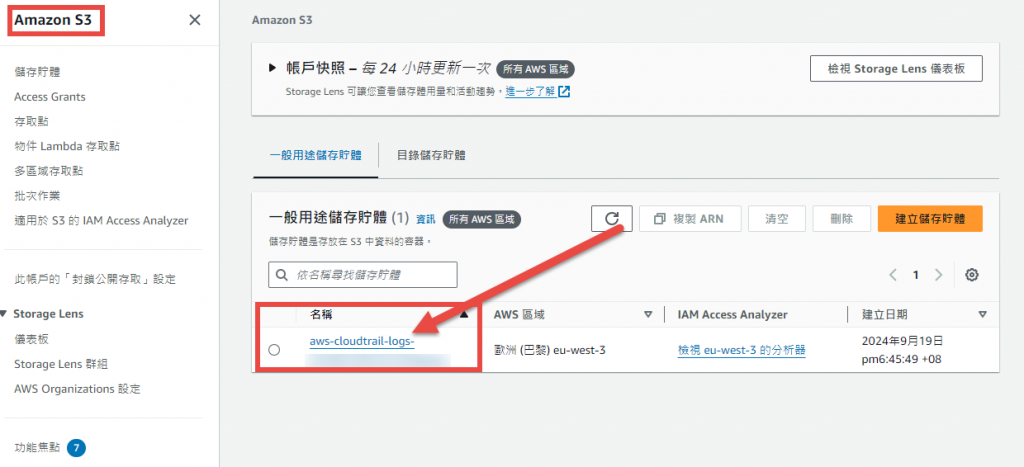Focus the 依名稱尋找儲存貯體 search field
Screen dimensions: 1024x467
pos(362,275)
